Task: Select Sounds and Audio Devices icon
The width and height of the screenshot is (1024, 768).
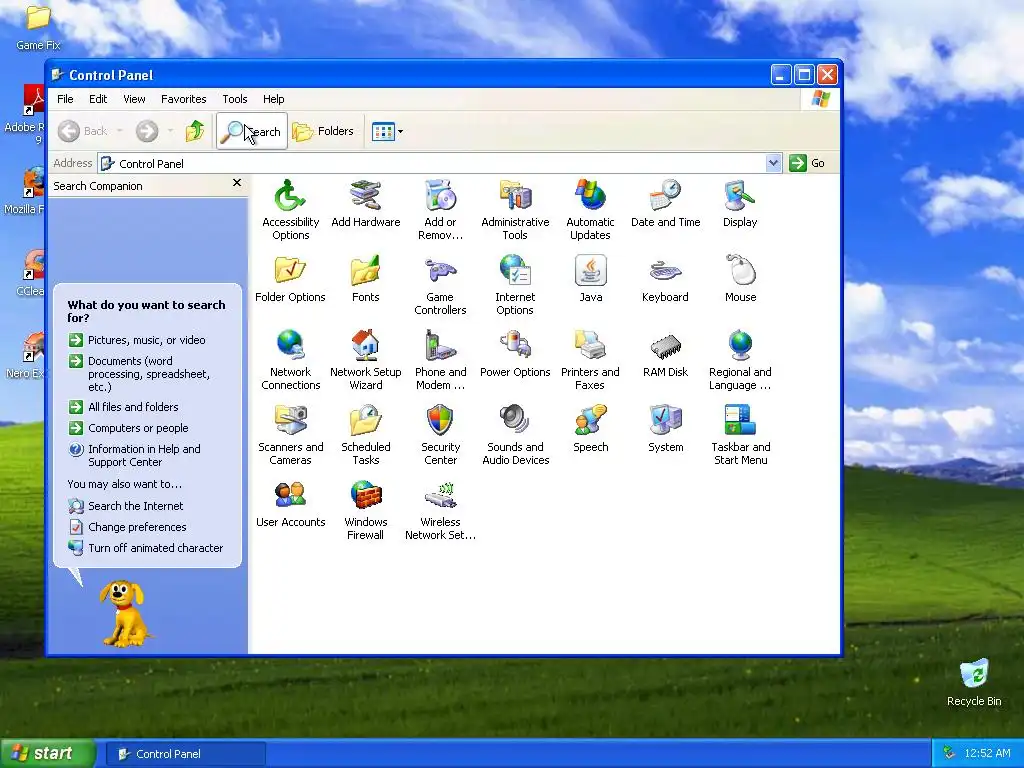Action: tap(515, 435)
